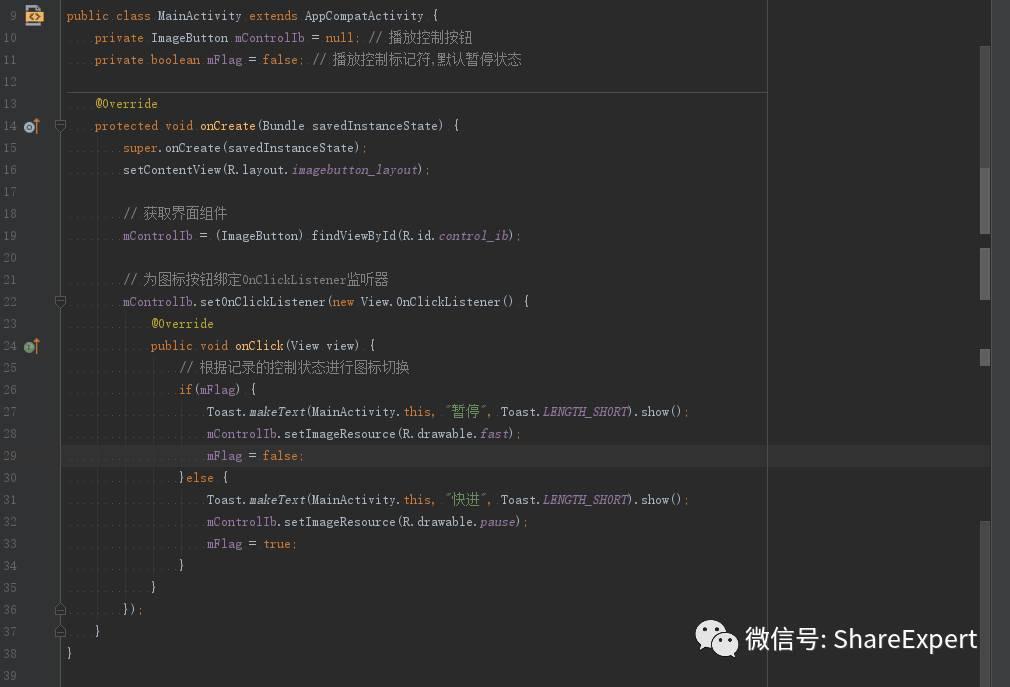Image resolution: width=1010 pixels, height=687 pixels.
Task: Click the R.drawable.fast reference on line 28
Action: pyautogui.click(x=434, y=433)
